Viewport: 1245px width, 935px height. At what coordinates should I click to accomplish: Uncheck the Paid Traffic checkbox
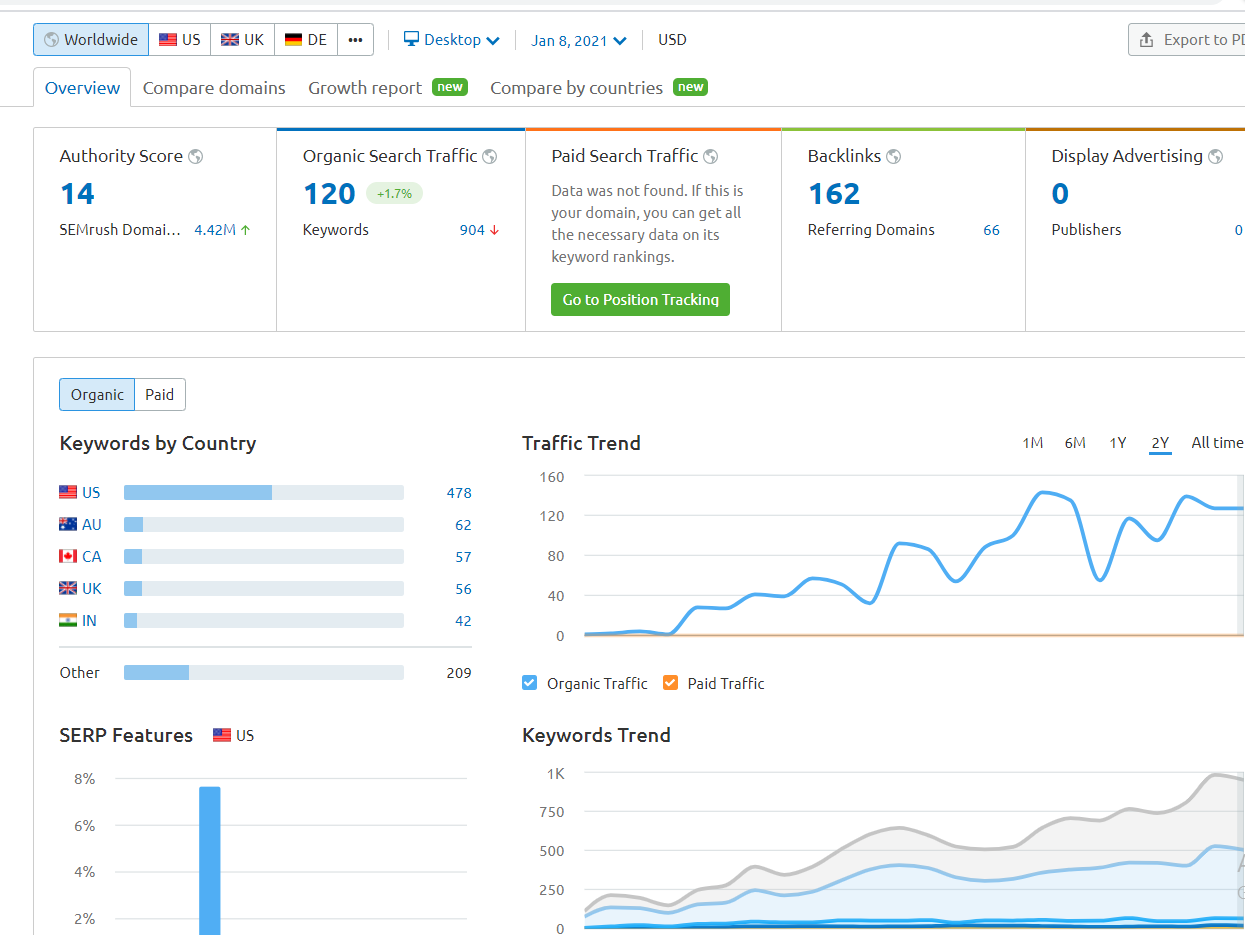[670, 683]
